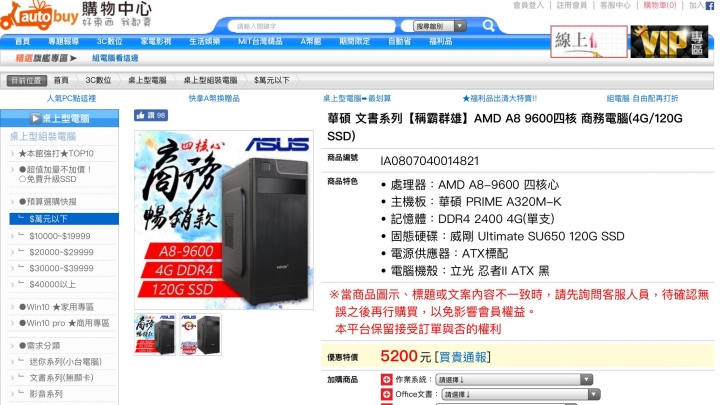This screenshot has height=405, width=720.
Task: Click the 線上 banner image
Action: pyautogui.click(x=589, y=42)
